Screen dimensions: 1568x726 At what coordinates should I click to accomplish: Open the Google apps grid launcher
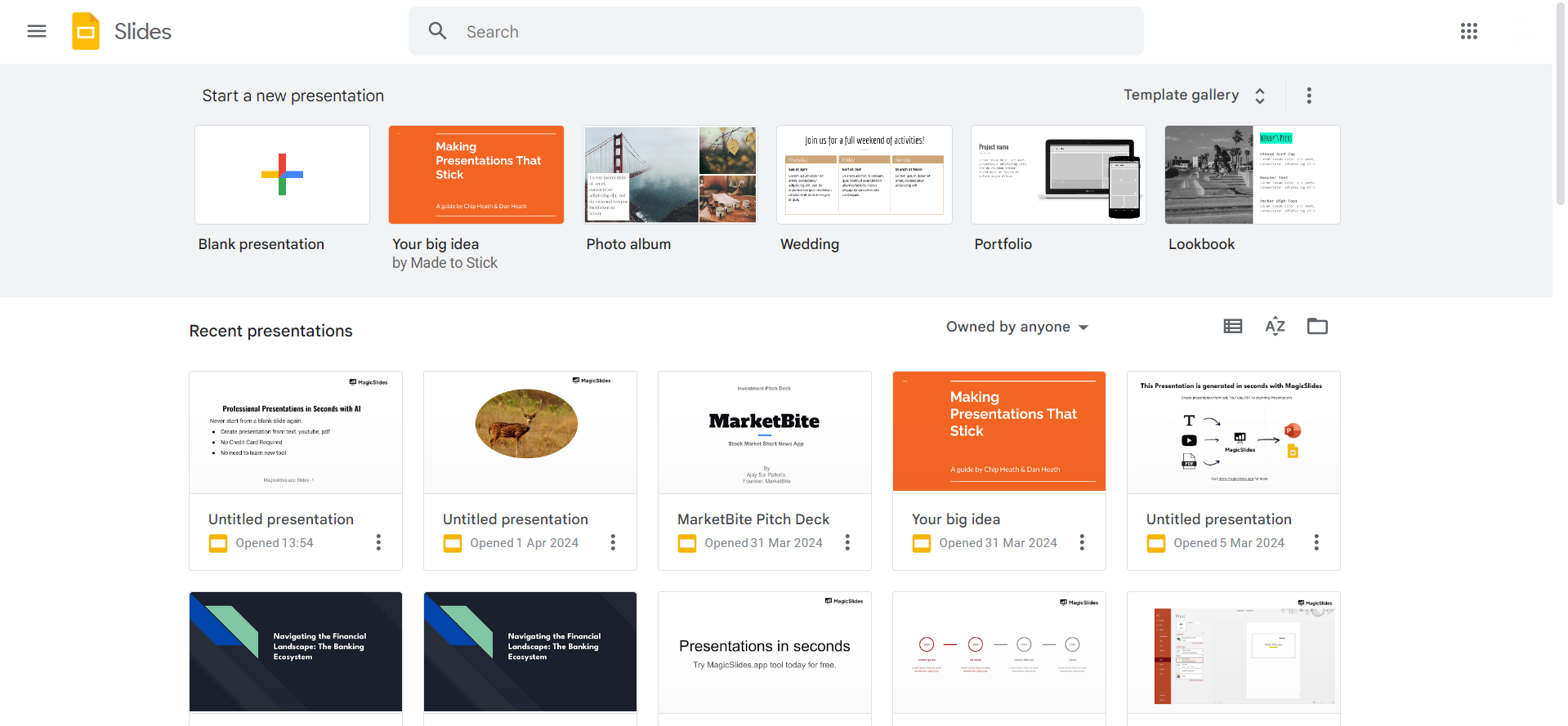point(1469,31)
